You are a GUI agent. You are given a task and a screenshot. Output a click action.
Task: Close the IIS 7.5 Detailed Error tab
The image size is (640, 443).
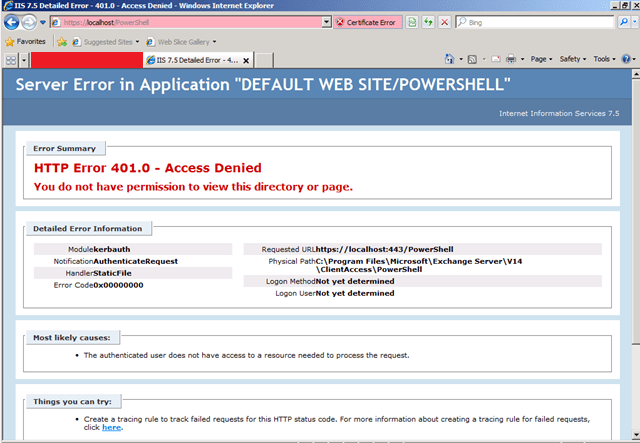click(246, 61)
